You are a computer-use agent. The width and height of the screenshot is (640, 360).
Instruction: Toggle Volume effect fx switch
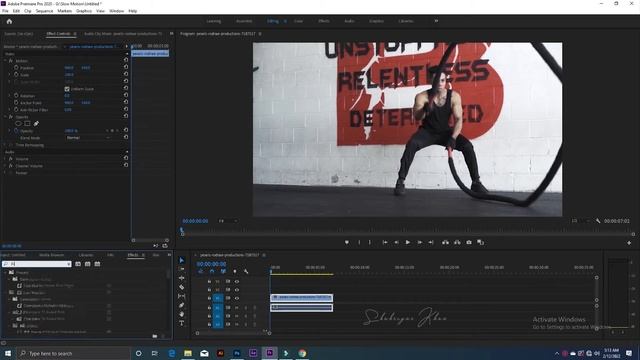point(11,159)
